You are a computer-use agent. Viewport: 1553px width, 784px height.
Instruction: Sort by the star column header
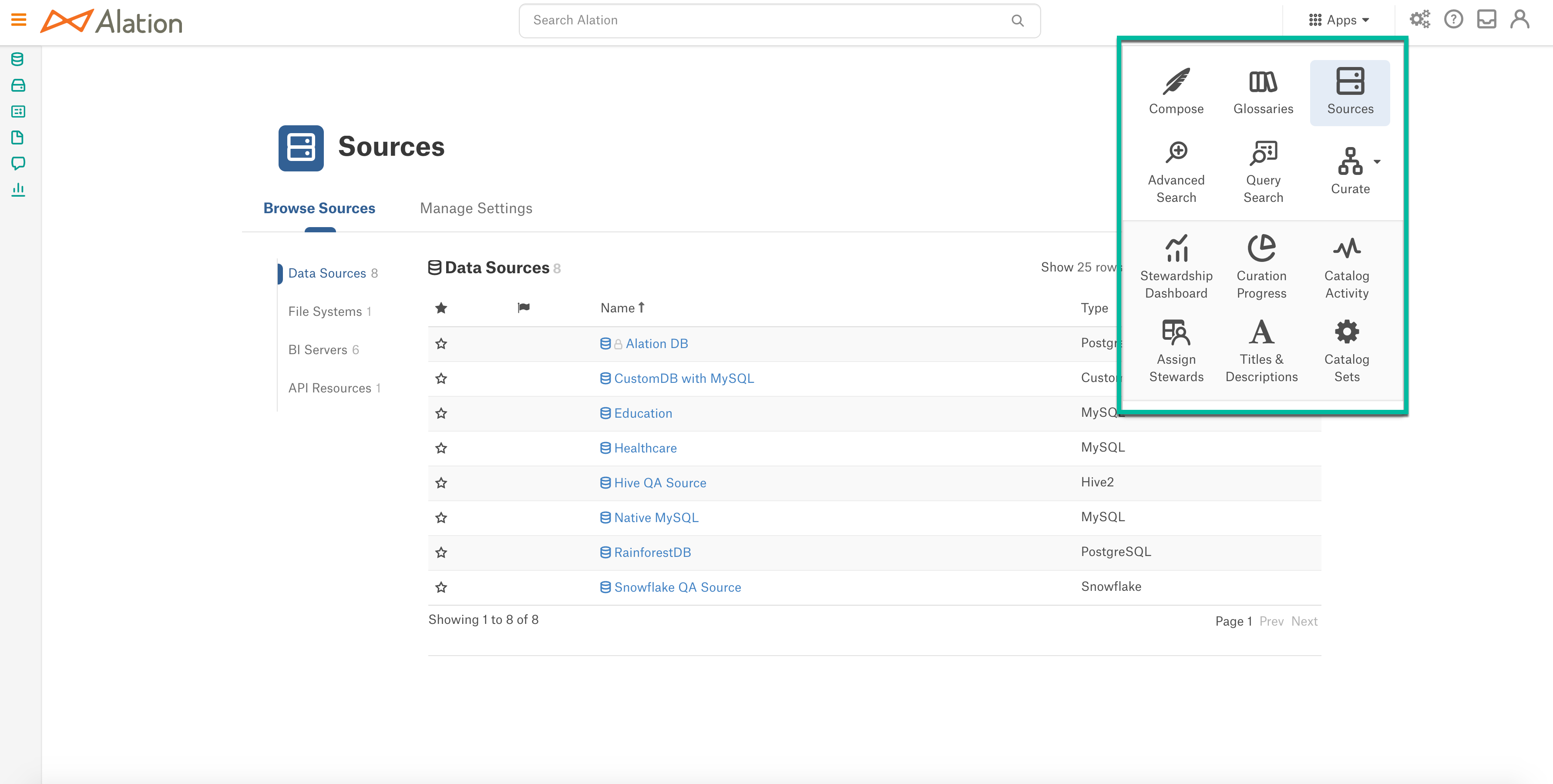point(441,308)
